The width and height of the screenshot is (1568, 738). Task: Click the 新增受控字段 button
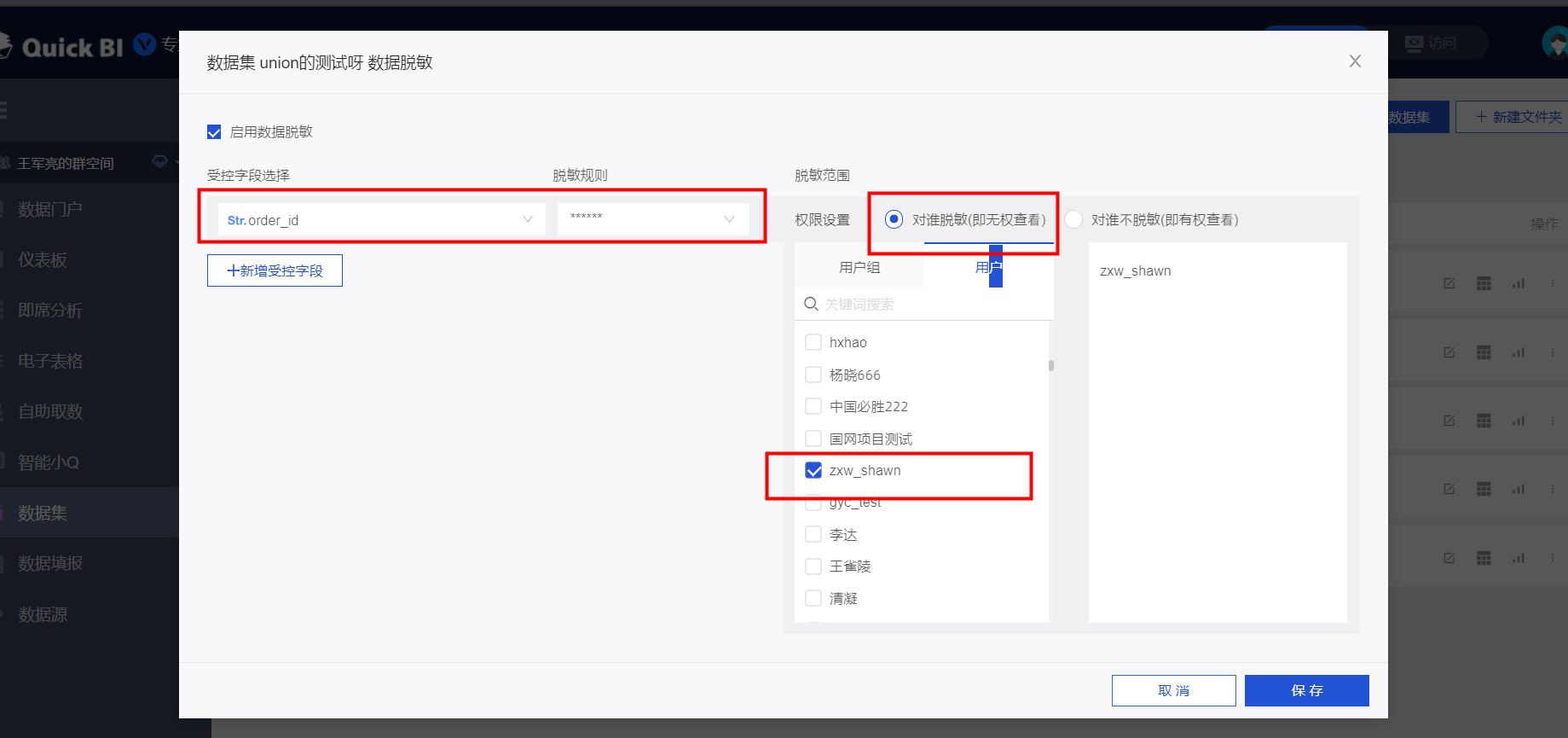tap(275, 270)
